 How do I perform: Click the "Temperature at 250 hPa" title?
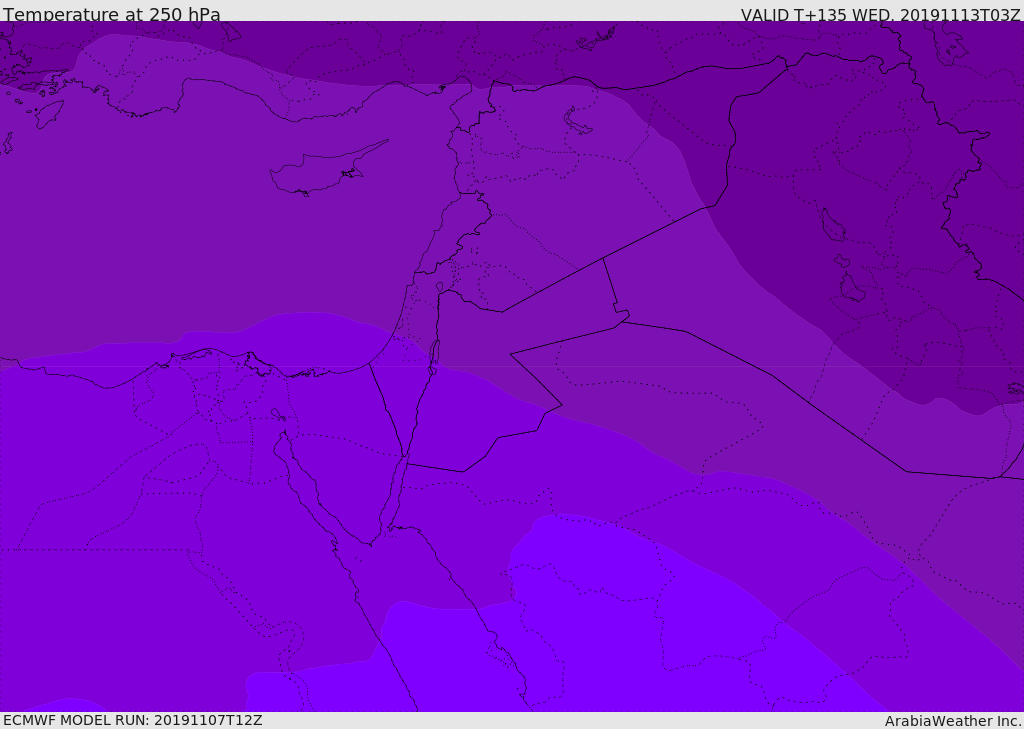[111, 15]
